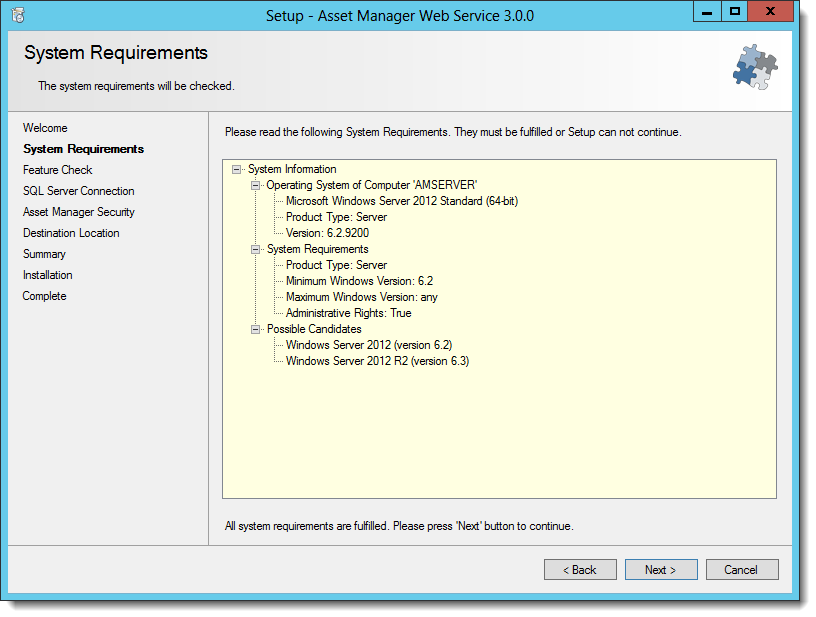This screenshot has width=816, height=617.
Task: Select 'Windows Server 2012 (version 6.2)' candidate
Action: 369,345
